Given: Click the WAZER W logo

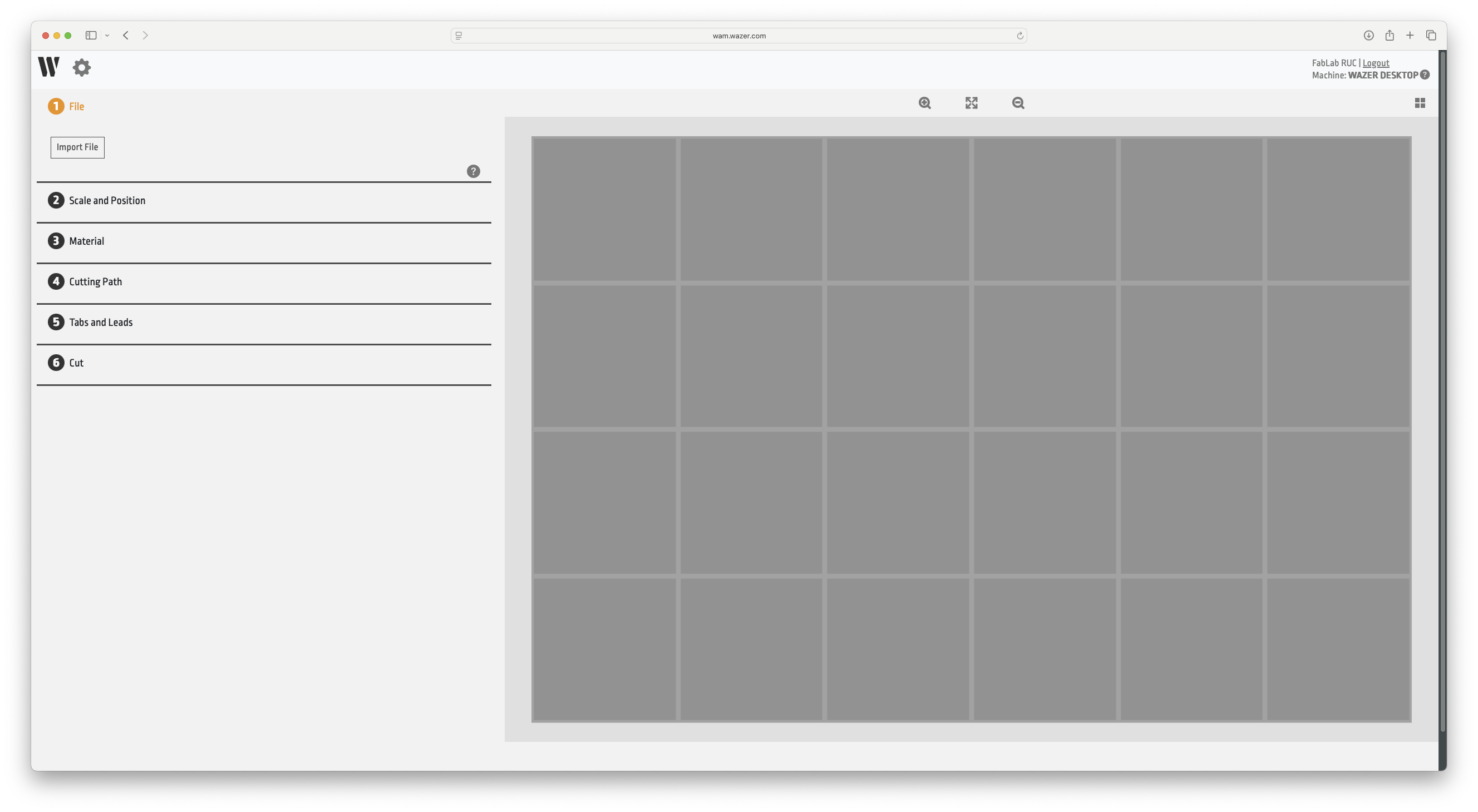Looking at the screenshot, I should click(49, 67).
